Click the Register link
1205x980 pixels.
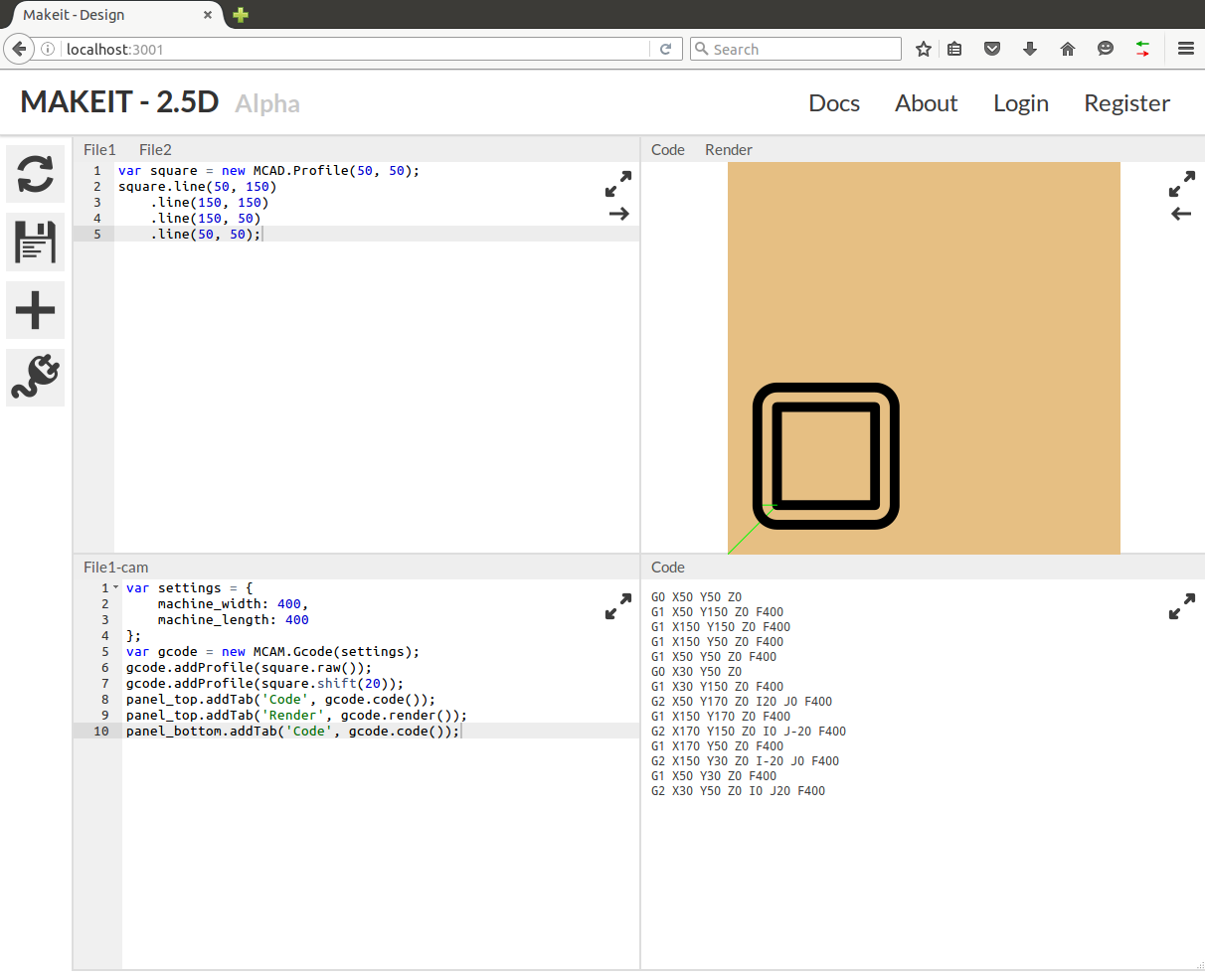(1126, 103)
